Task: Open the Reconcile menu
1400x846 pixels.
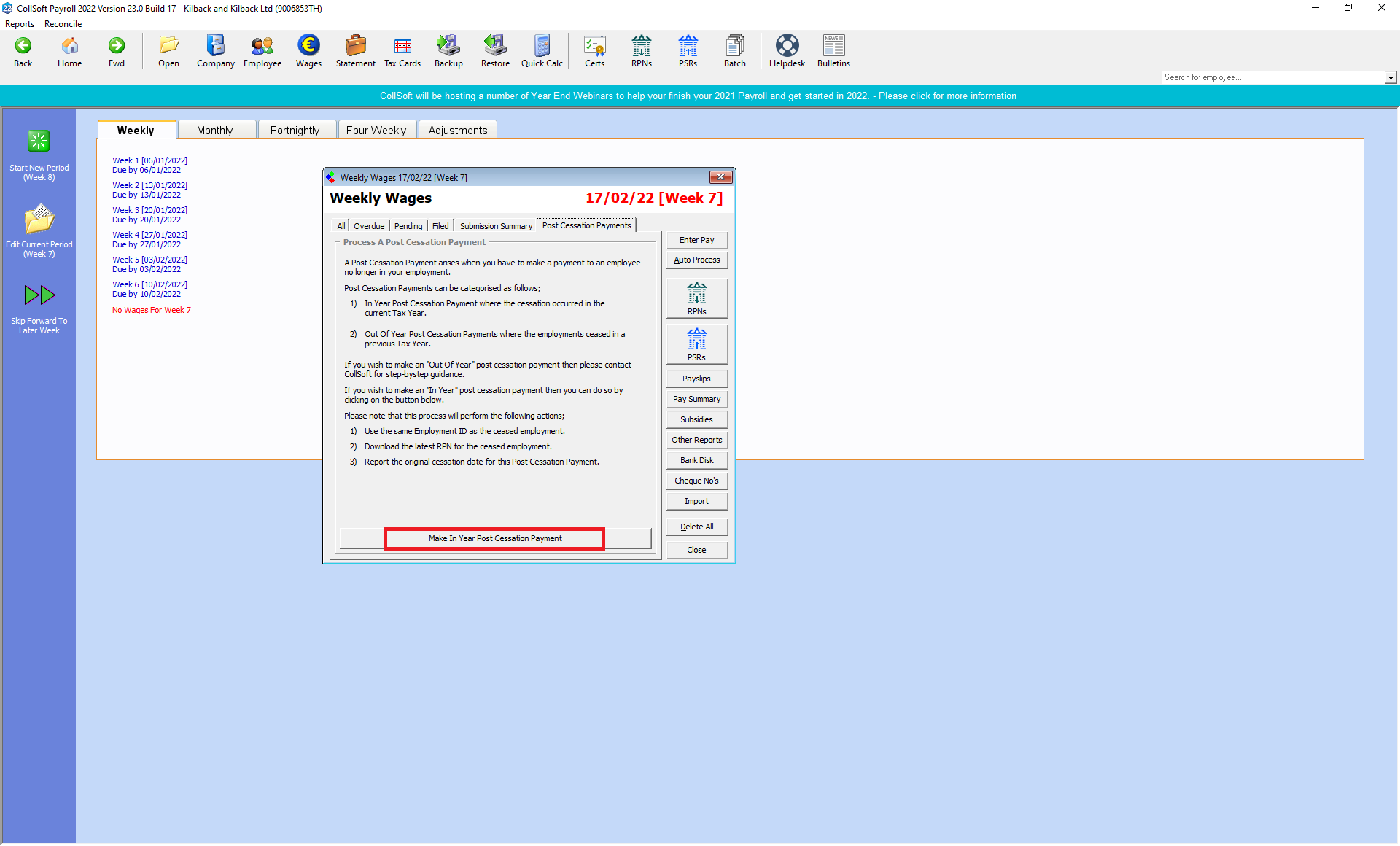Action: click(63, 24)
